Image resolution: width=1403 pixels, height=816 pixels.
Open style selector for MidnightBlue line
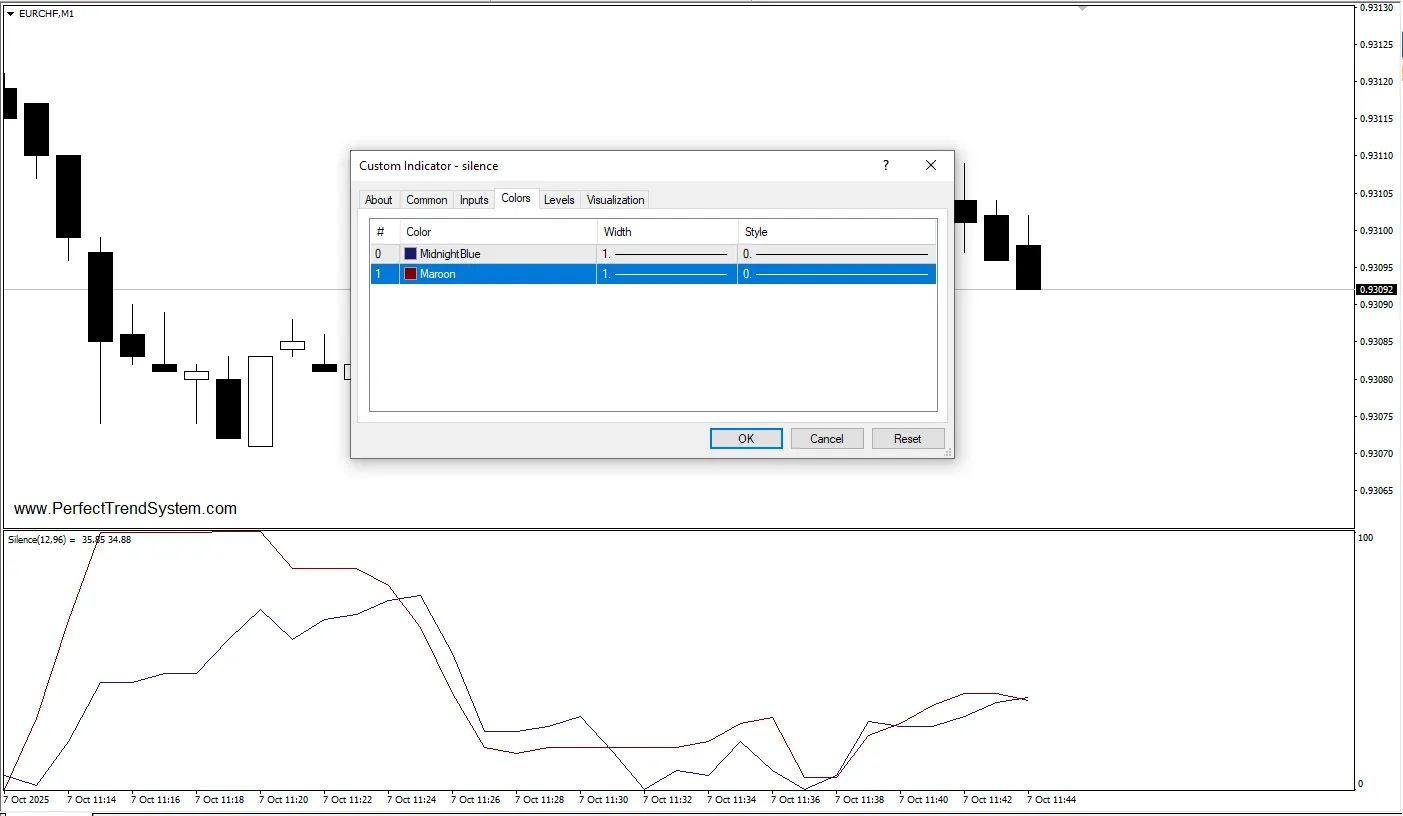pyautogui.click(x=837, y=254)
